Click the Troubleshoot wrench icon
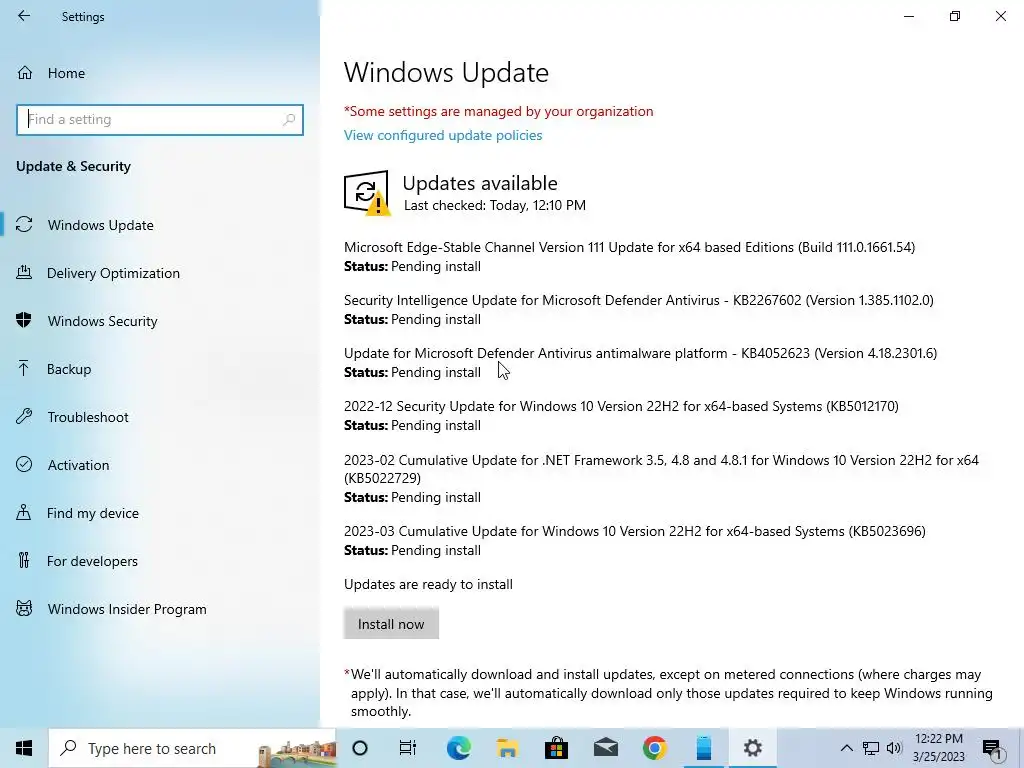This screenshot has height=768, width=1024. (24, 416)
